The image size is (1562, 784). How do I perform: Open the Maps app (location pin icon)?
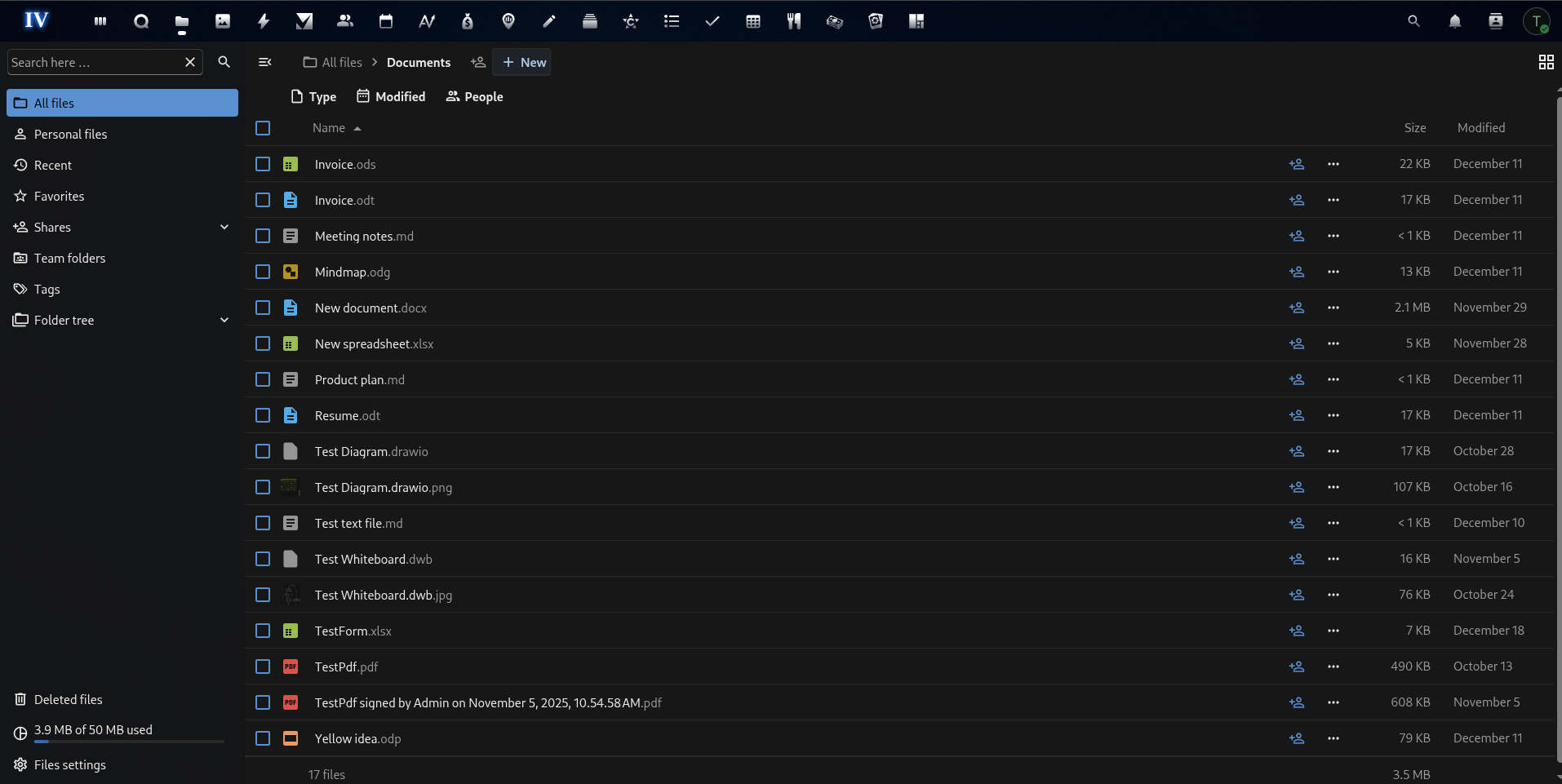pos(508,20)
